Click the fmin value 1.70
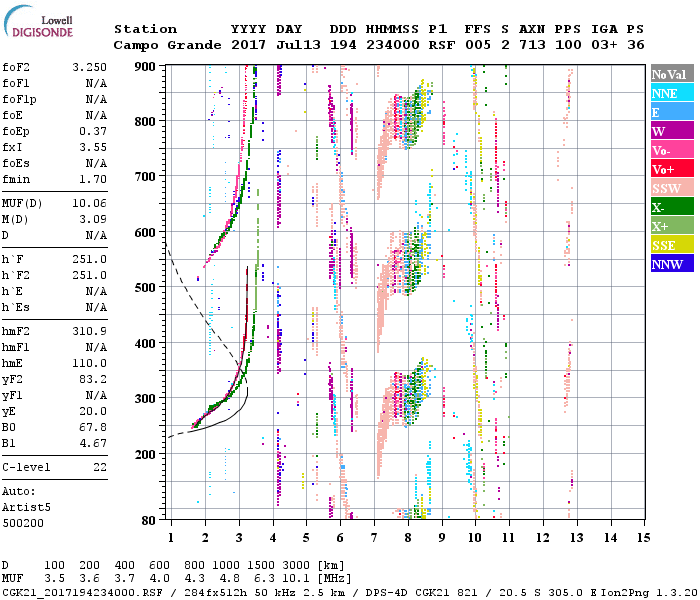The height and width of the screenshot is (600, 700). click(93, 179)
